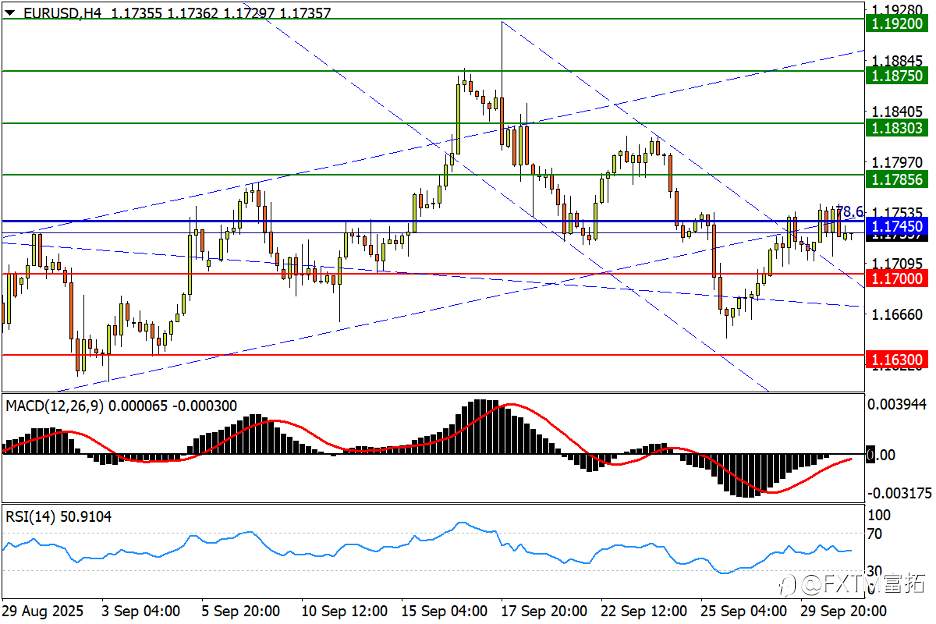Select the 1.18303 green price label

tap(897, 127)
